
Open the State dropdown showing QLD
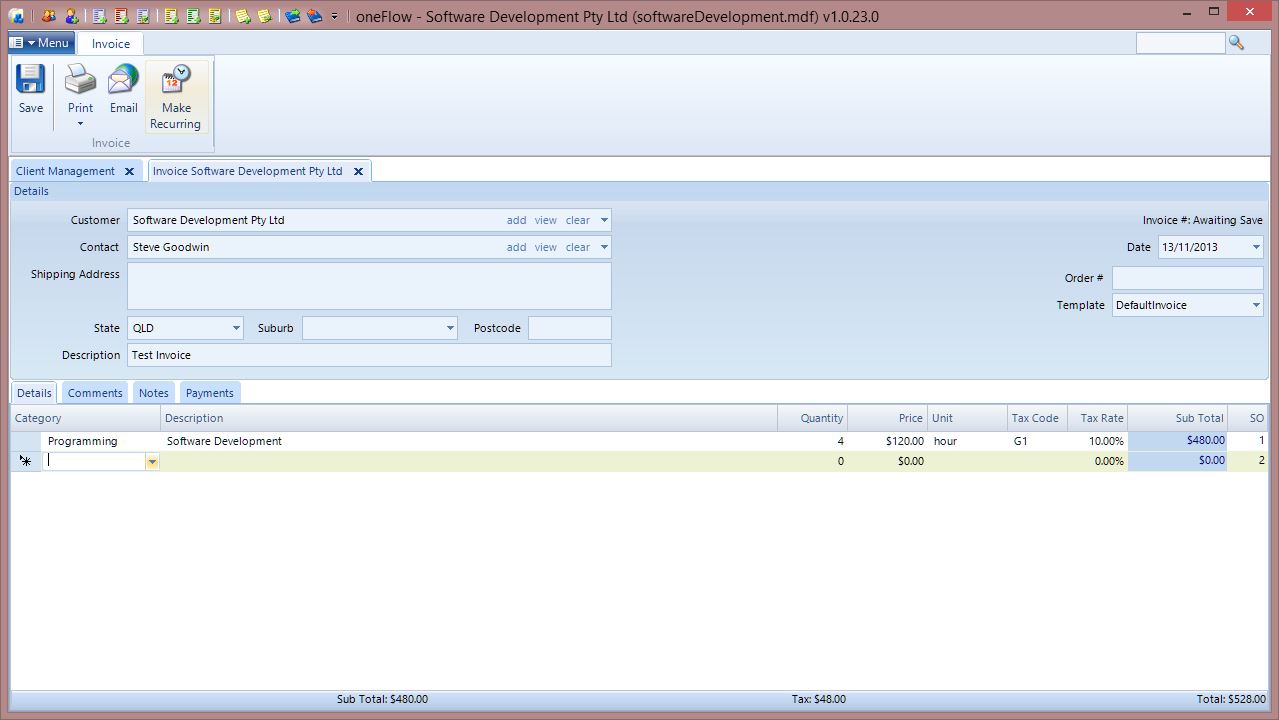236,328
